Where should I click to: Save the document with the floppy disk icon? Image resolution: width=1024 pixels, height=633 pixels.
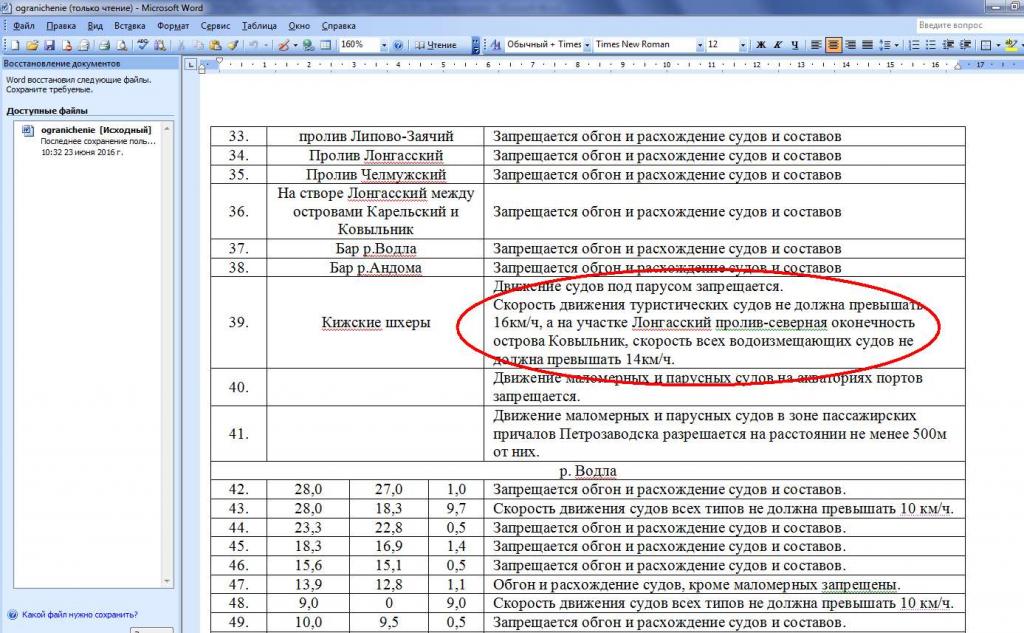(x=49, y=45)
